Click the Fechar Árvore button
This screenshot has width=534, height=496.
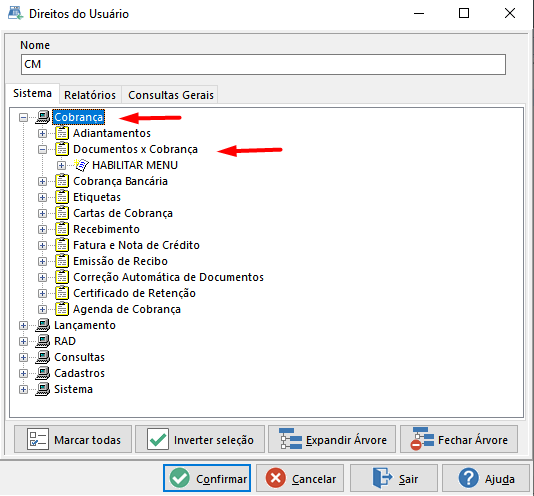[x=459, y=439]
